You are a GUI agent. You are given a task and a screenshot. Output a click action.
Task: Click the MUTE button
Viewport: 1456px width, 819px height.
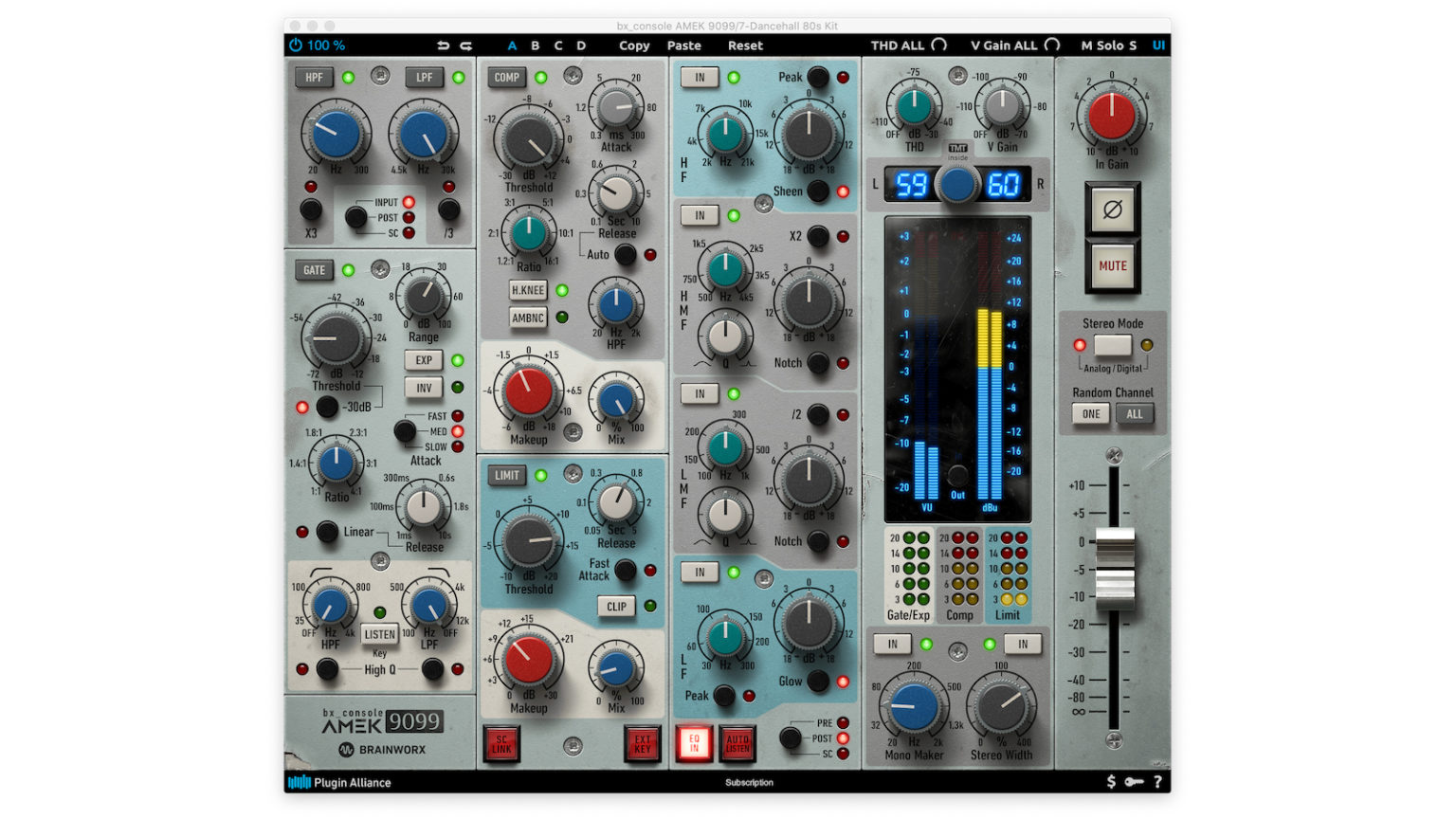click(x=1112, y=266)
